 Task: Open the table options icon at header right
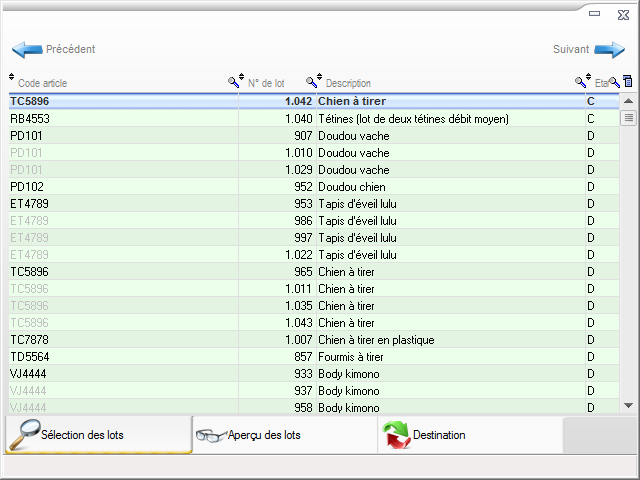point(628,83)
